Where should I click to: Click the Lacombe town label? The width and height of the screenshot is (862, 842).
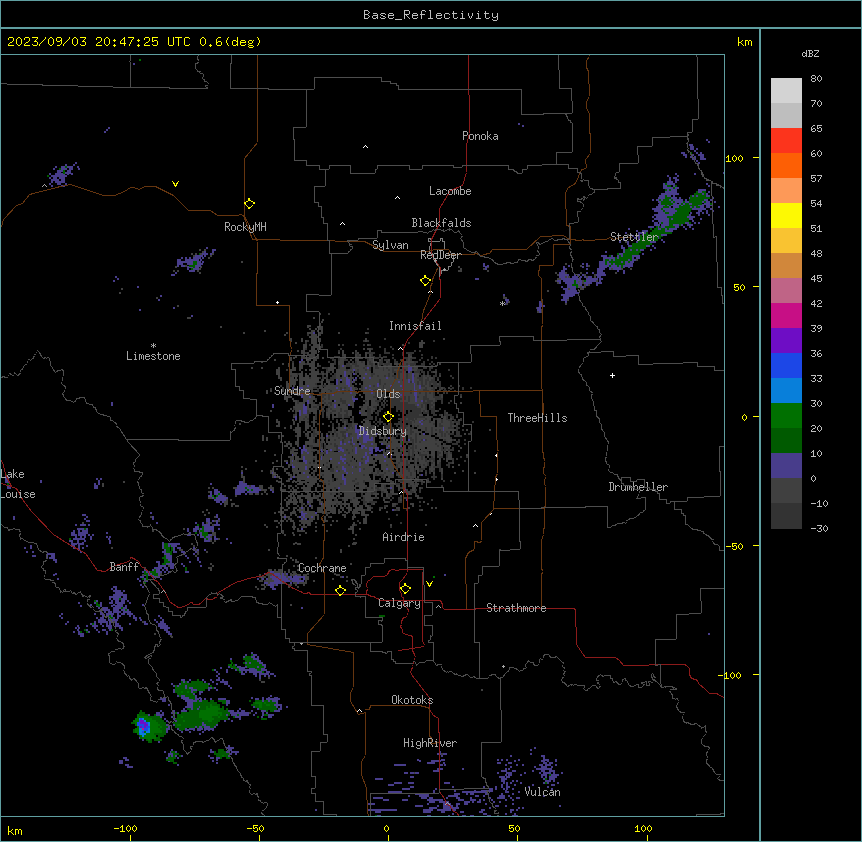(450, 191)
